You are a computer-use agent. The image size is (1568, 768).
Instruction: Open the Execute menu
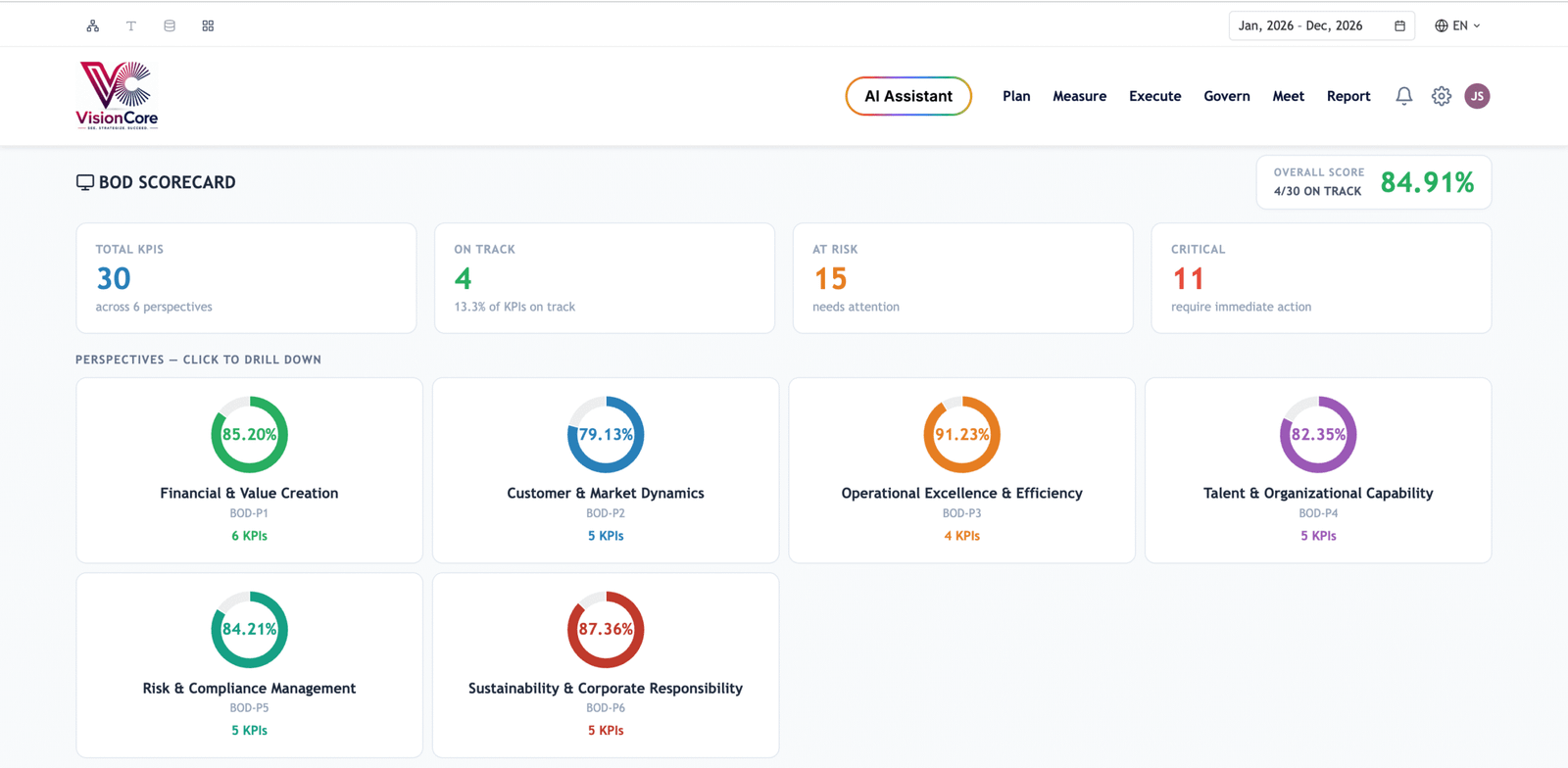pos(1154,96)
